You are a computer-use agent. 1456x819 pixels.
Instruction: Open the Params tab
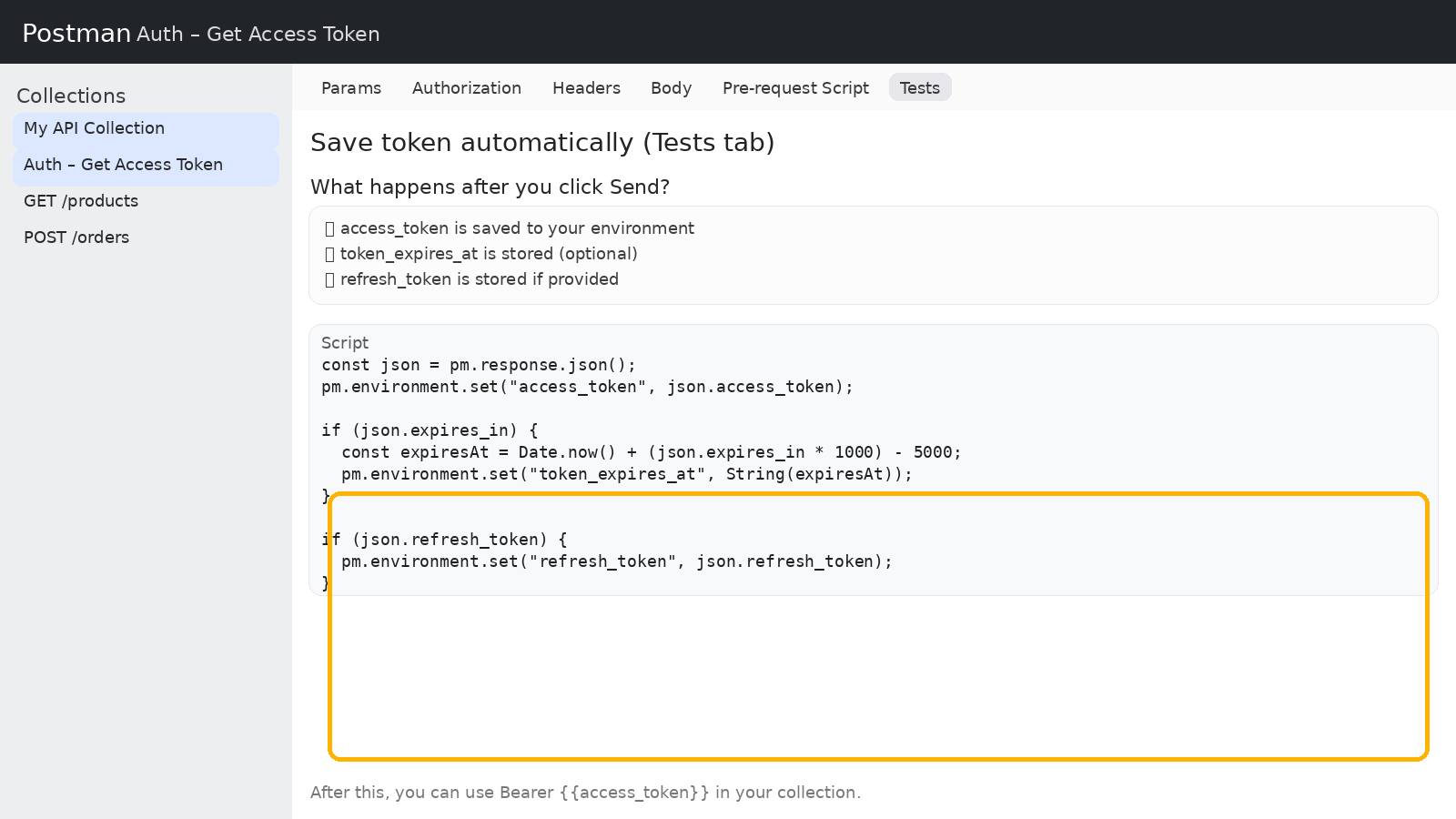coord(350,88)
